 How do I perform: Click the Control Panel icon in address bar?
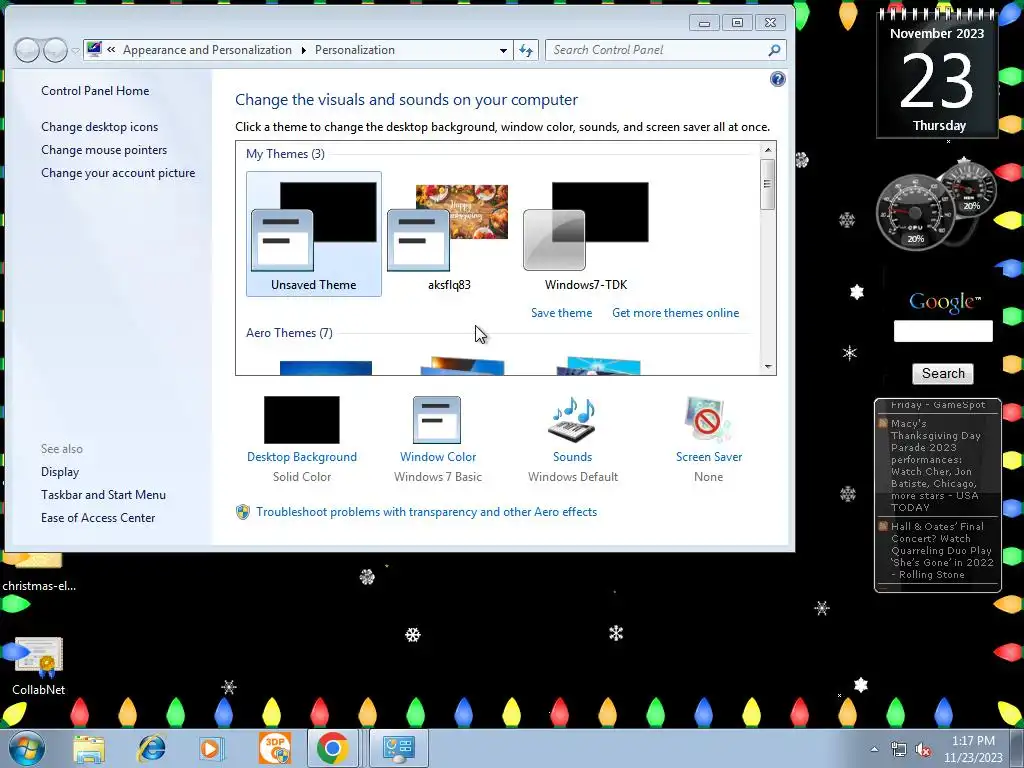[x=94, y=50]
